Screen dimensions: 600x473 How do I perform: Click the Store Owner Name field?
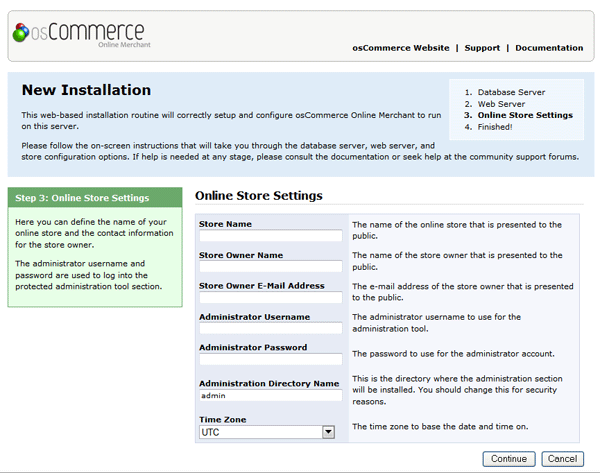click(x=270, y=267)
